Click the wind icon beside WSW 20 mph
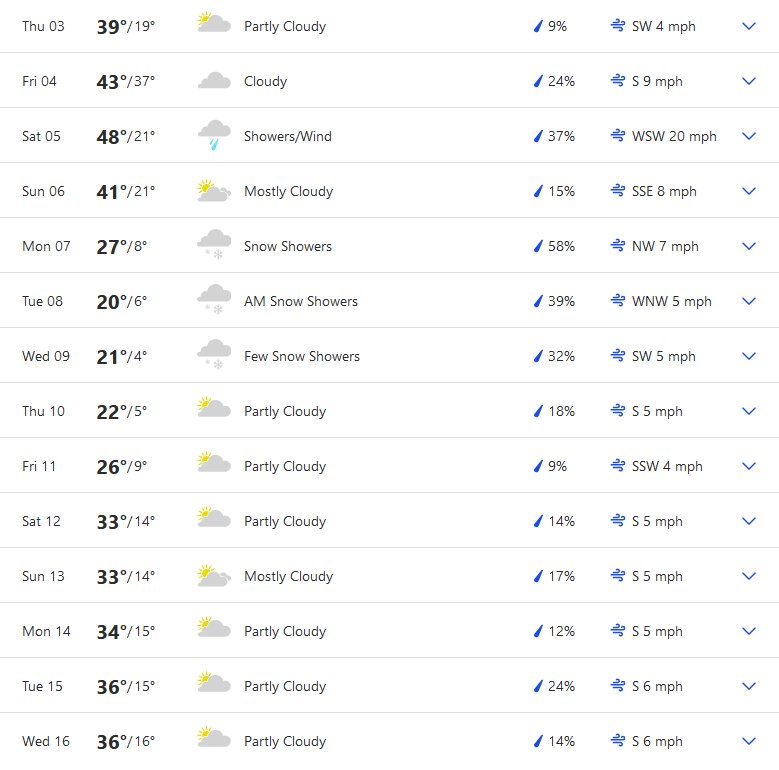The width and height of the screenshot is (779, 770). click(x=618, y=135)
